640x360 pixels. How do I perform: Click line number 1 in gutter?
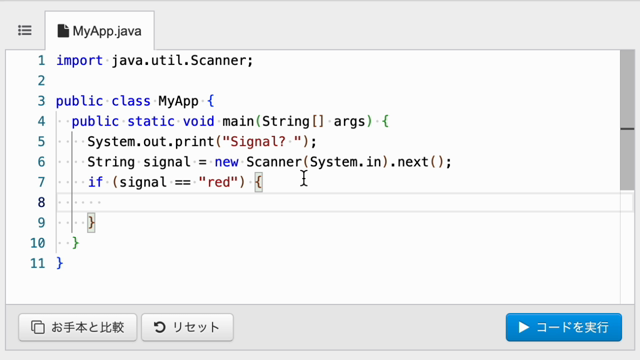[42, 60]
